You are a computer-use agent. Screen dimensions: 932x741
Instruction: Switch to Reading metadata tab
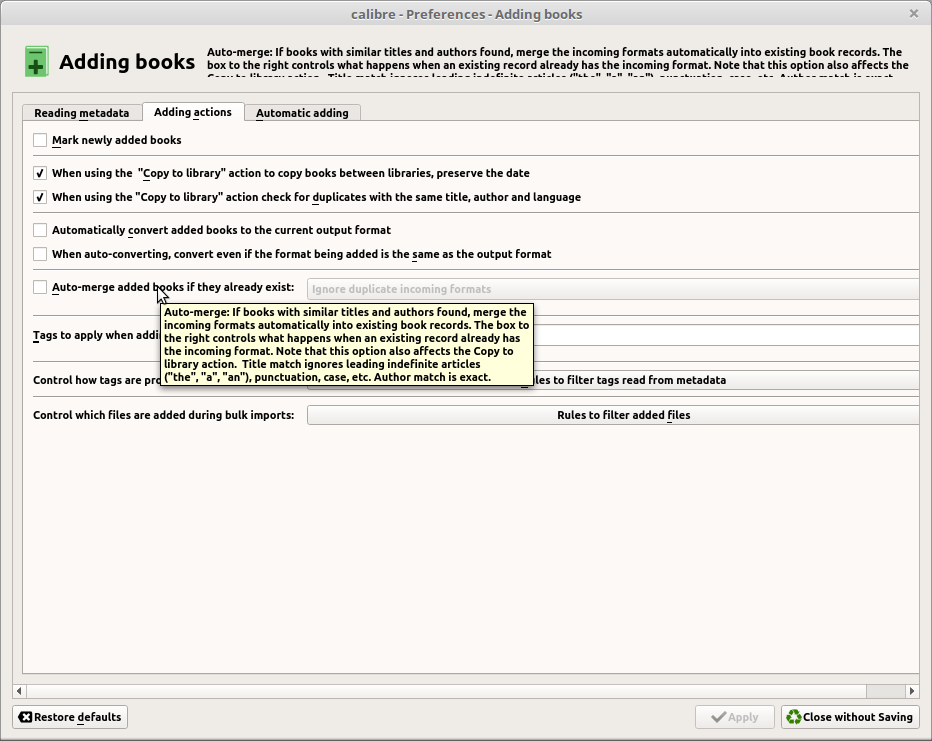82,113
